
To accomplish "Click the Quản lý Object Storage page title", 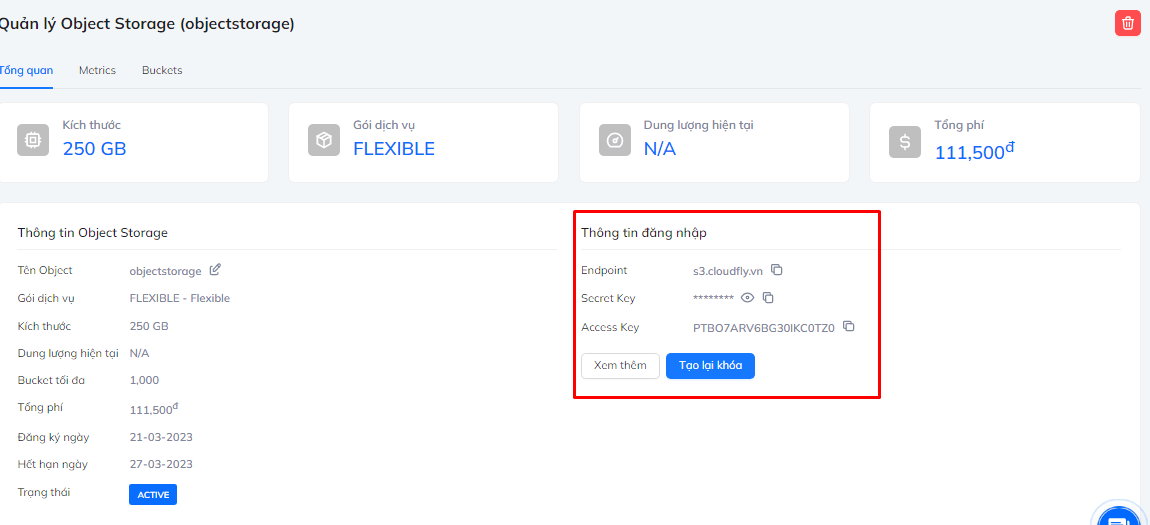I will 147,24.
